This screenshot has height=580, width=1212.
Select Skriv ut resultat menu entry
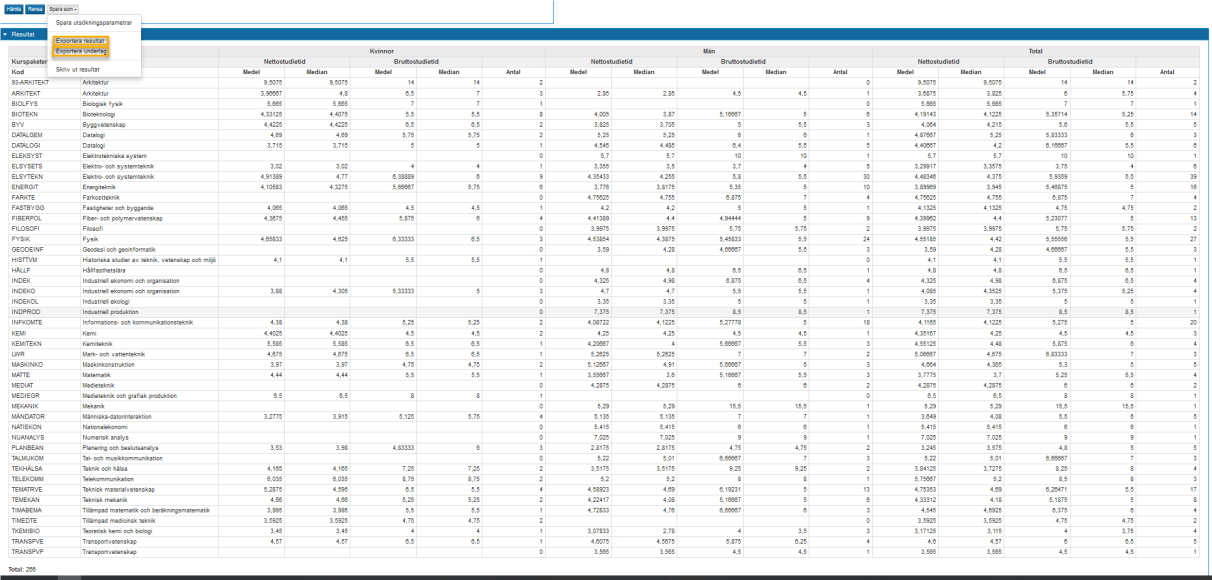(x=77, y=69)
